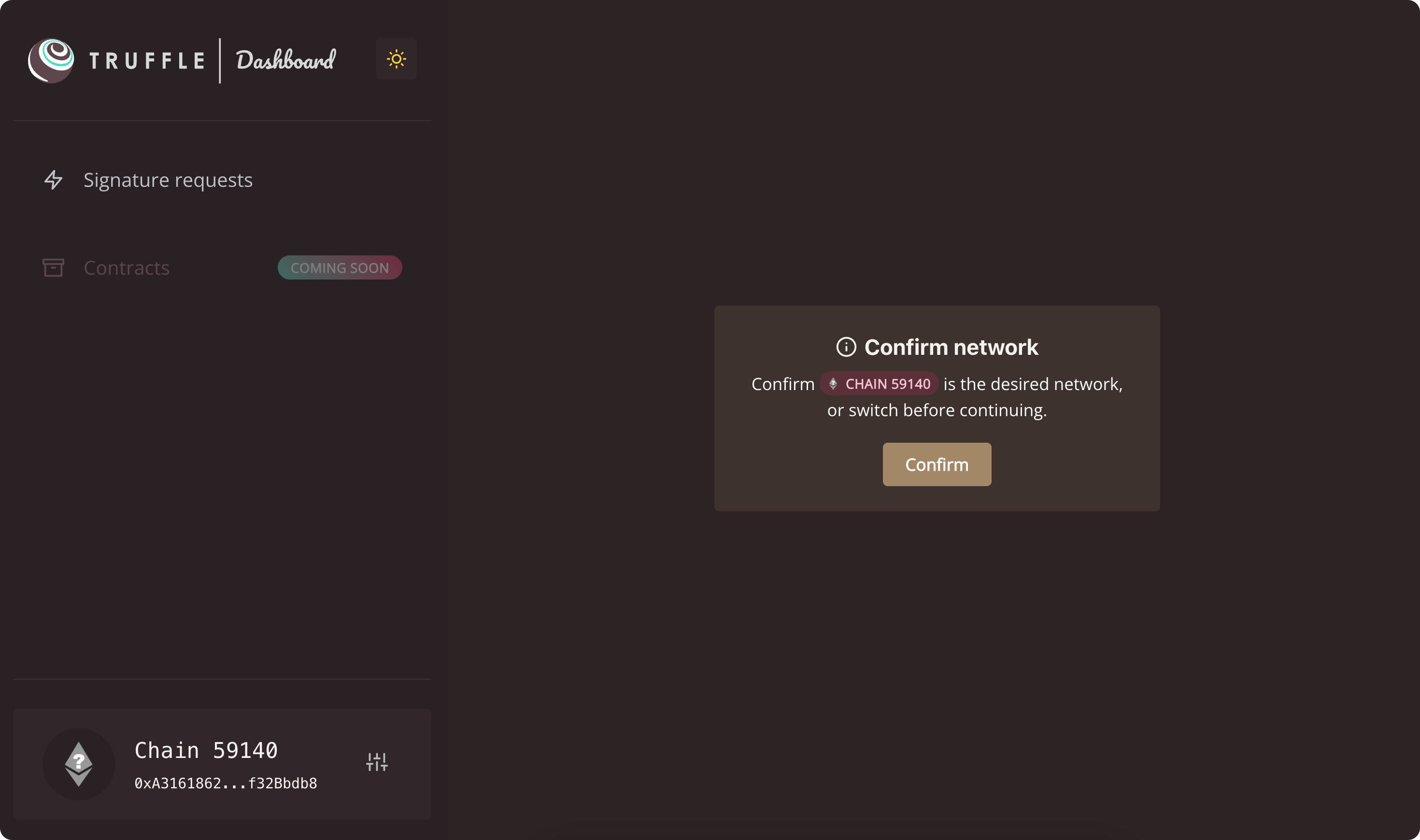Click the Contracts archive box icon
This screenshot has width=1420, height=840.
click(53, 268)
